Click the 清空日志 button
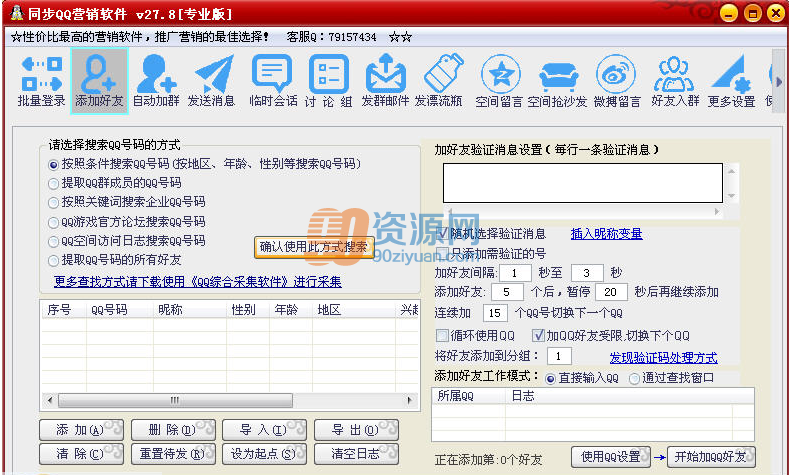Viewport: 789px width, 475px height. click(x=356, y=454)
